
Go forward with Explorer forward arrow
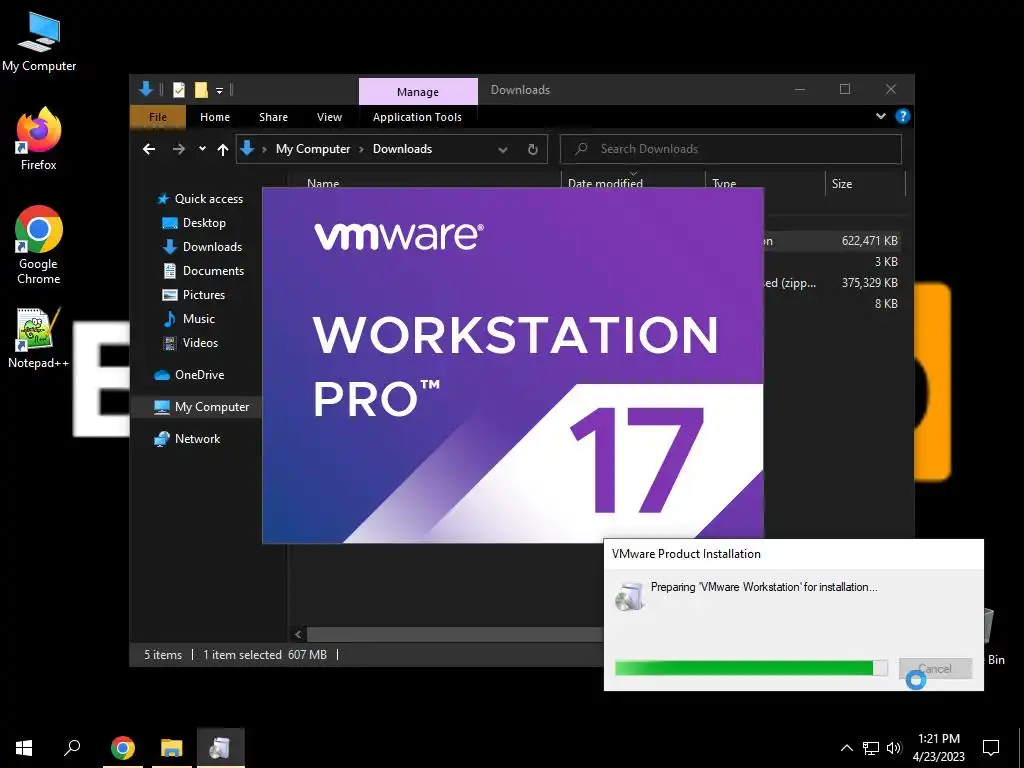pos(178,150)
